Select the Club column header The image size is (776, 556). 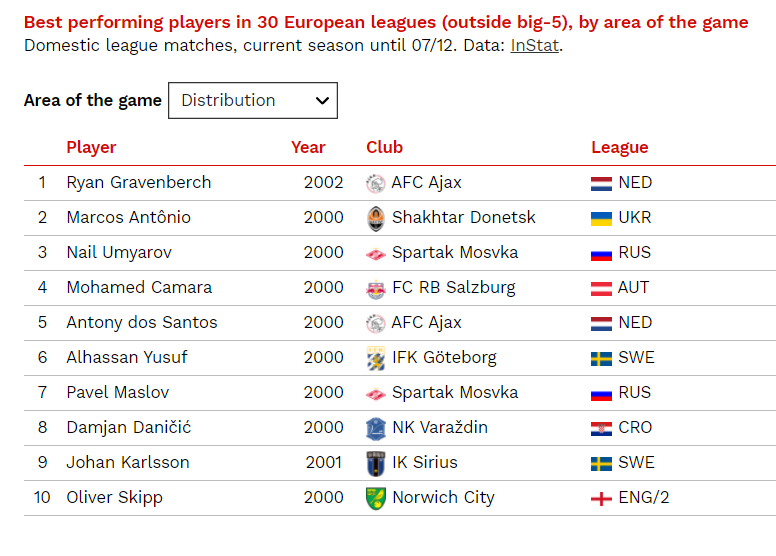pos(385,148)
